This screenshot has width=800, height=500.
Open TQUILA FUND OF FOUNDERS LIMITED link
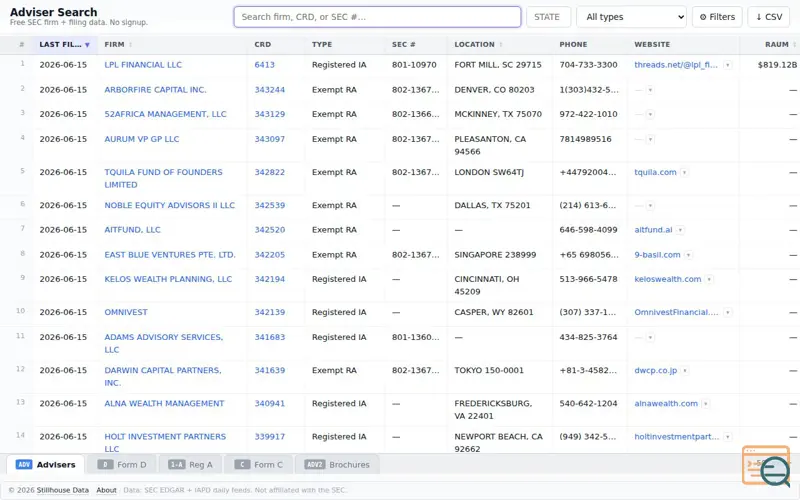163,179
